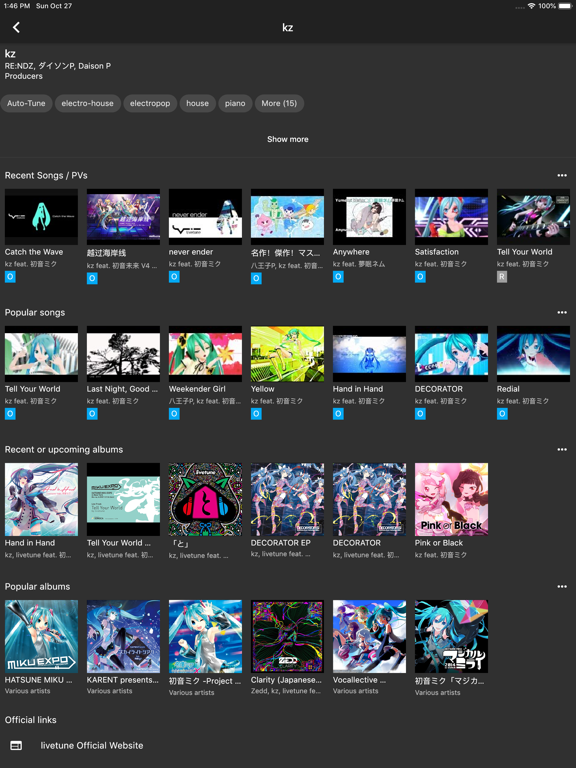Click the O badge under popular Tell Your World
Viewport: 576px width, 768px height.
(10, 414)
